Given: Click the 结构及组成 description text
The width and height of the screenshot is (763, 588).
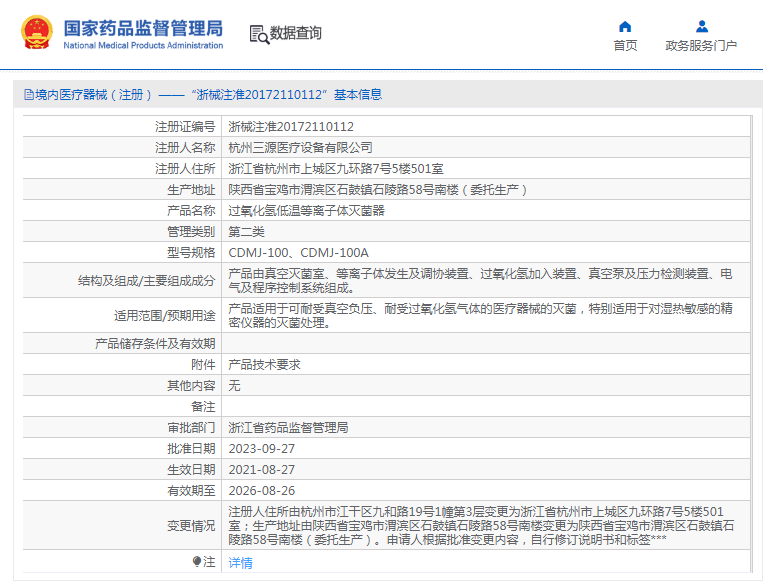Looking at the screenshot, I should (x=480, y=280).
